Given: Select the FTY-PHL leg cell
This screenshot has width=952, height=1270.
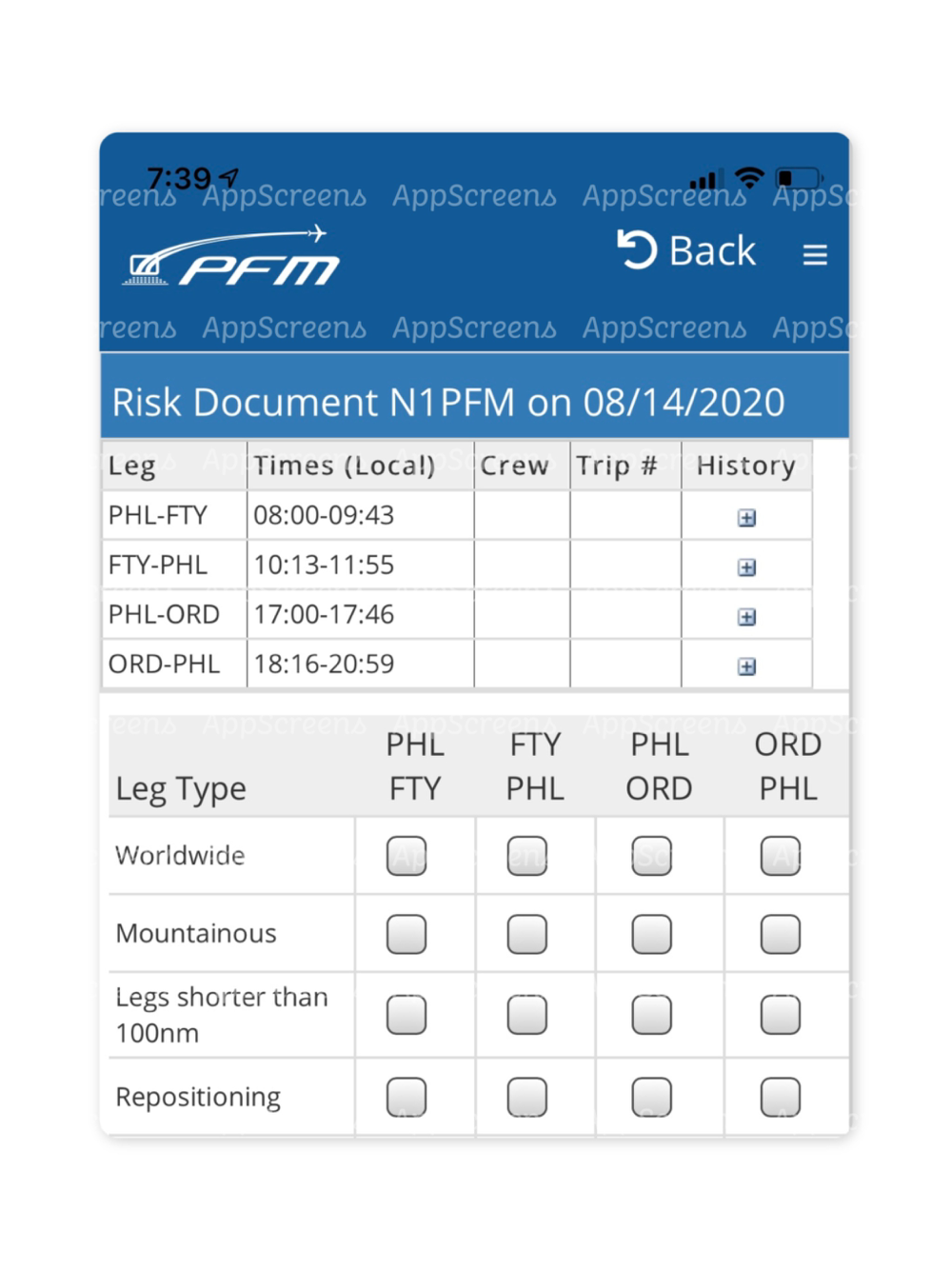Looking at the screenshot, I should (174, 565).
